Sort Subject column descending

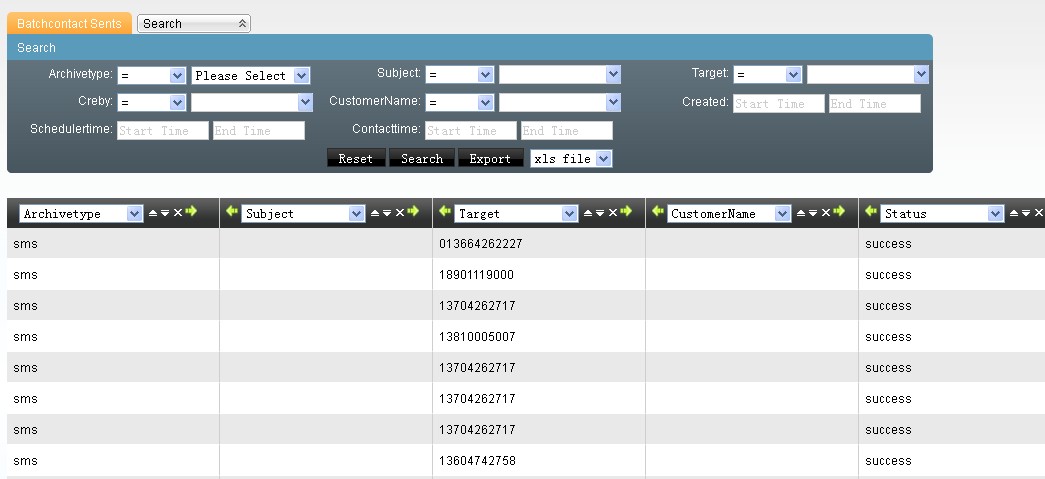pyautogui.click(x=387, y=213)
